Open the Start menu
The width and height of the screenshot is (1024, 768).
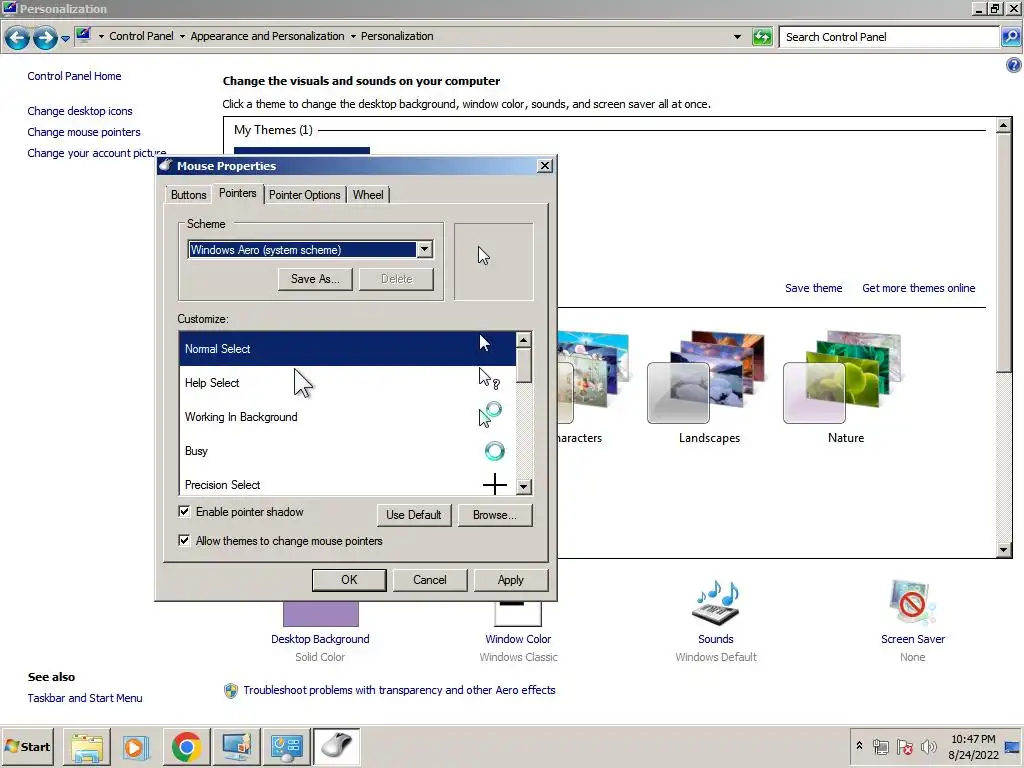coord(27,746)
